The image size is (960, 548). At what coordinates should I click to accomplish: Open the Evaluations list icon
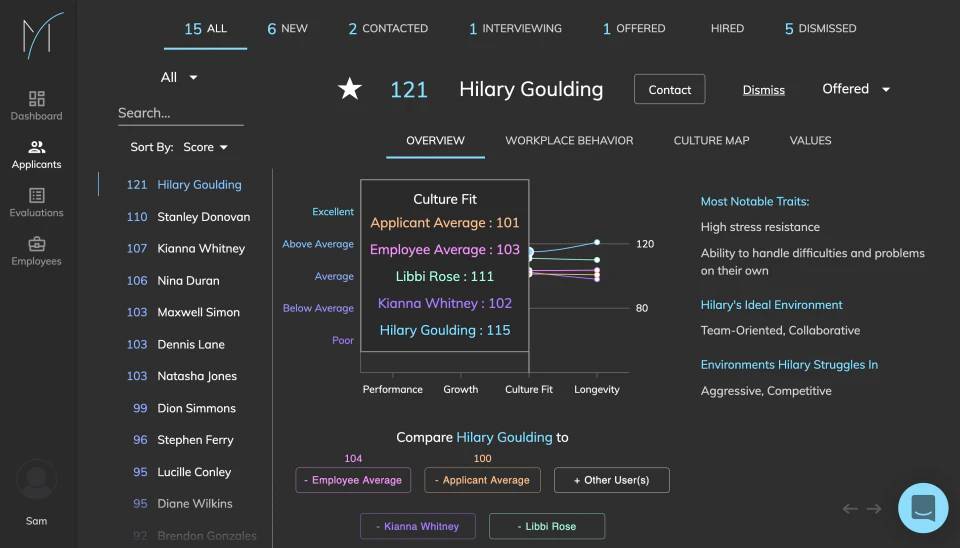pos(37,195)
